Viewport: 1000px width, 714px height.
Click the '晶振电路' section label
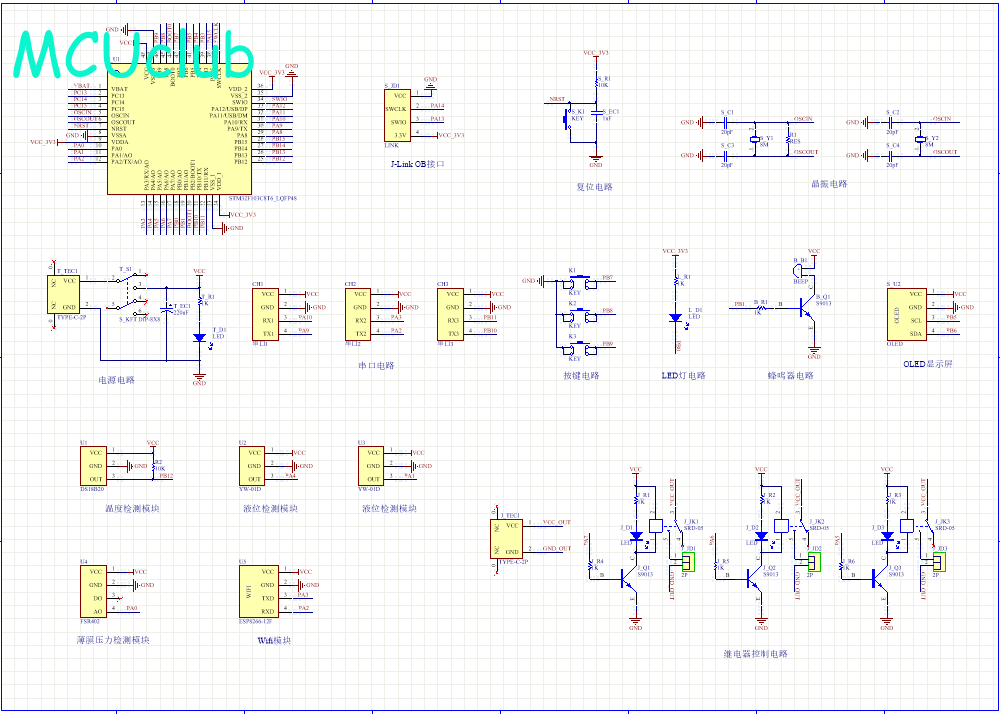(x=829, y=184)
